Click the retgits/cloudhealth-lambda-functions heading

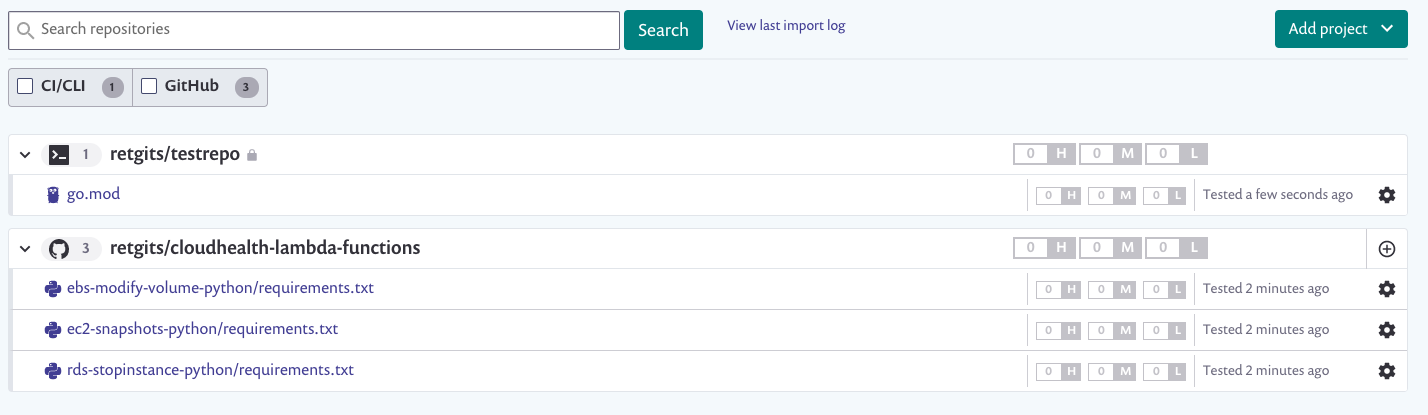pyautogui.click(x=265, y=248)
